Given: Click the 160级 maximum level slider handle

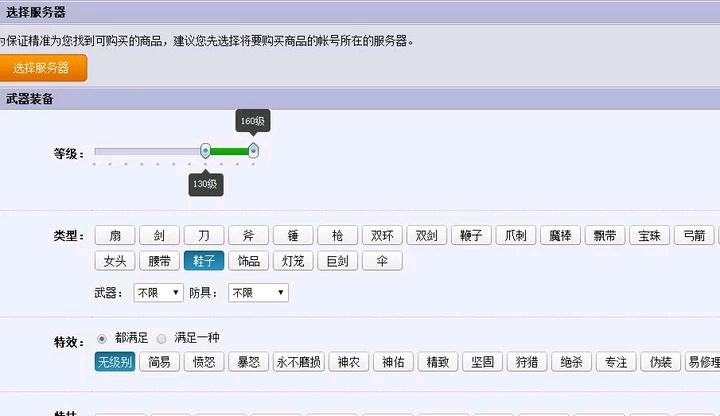Looking at the screenshot, I should (x=253, y=150).
